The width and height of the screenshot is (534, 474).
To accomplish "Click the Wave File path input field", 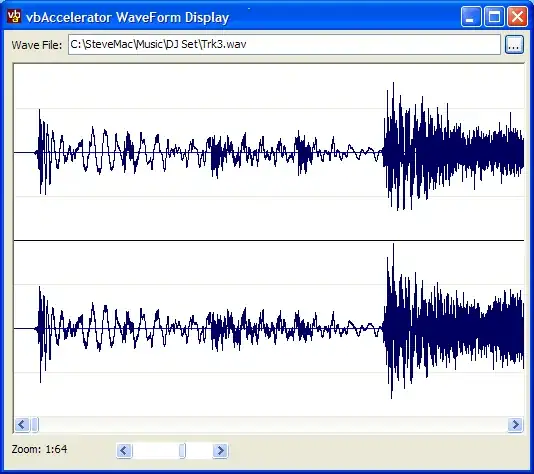I will pyautogui.click(x=284, y=44).
